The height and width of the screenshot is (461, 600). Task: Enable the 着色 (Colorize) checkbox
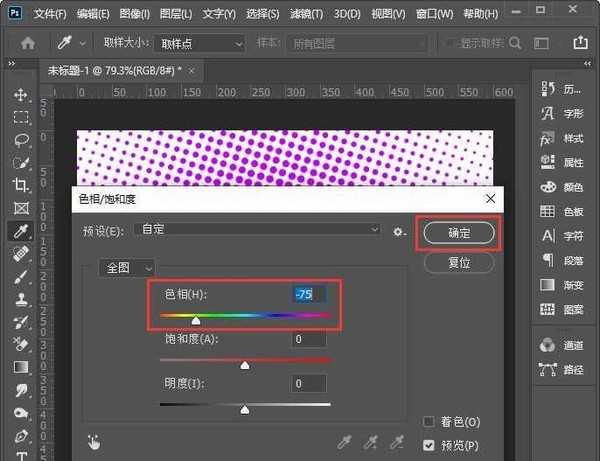(429, 422)
